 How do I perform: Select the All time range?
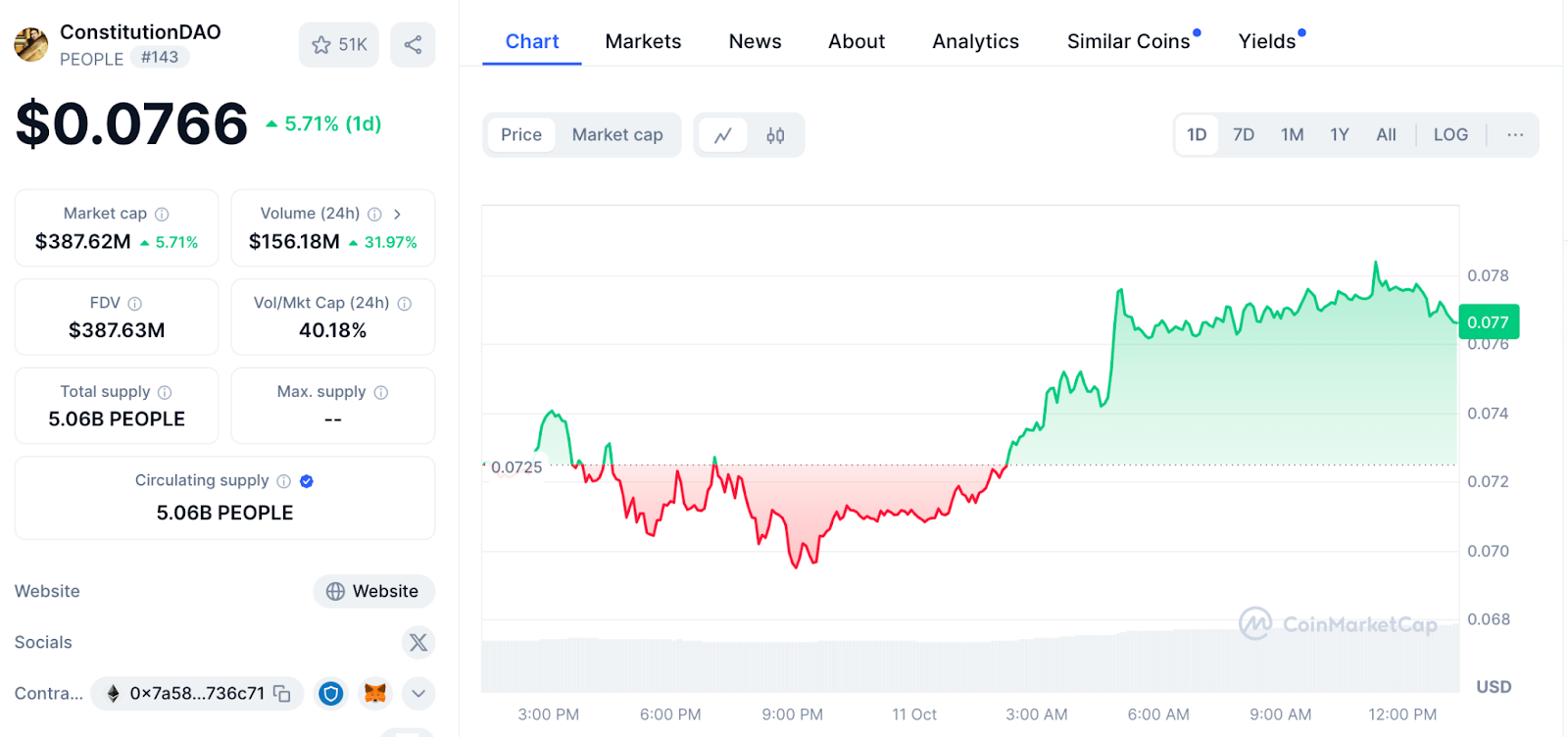click(1386, 135)
